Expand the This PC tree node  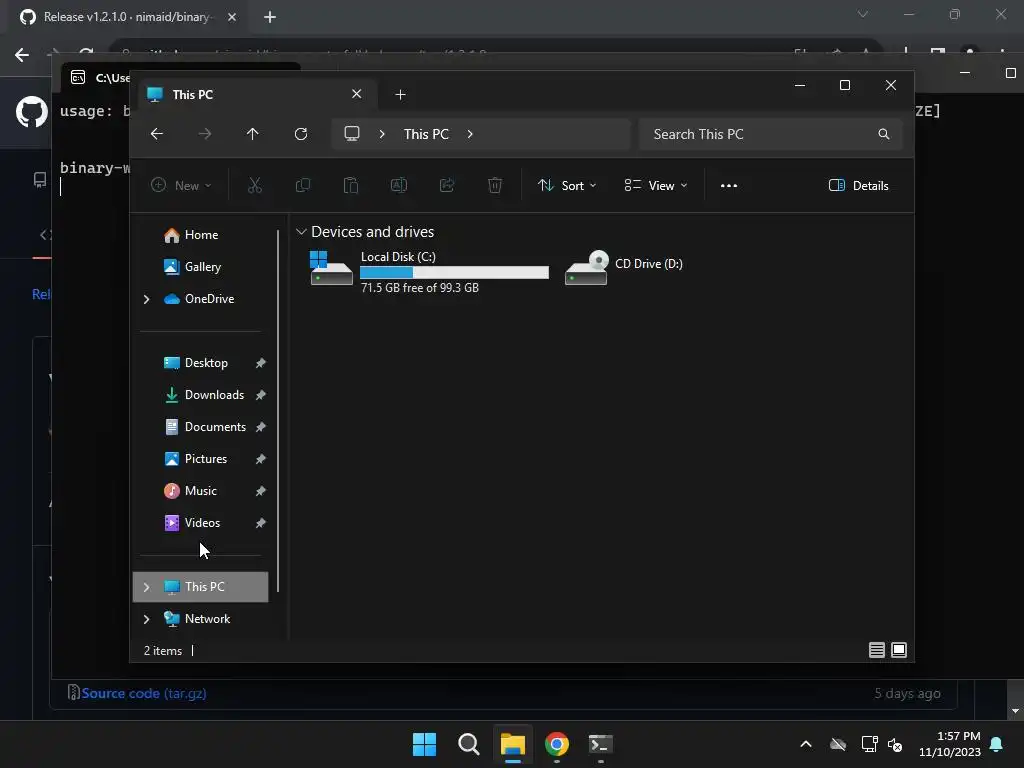coord(146,587)
